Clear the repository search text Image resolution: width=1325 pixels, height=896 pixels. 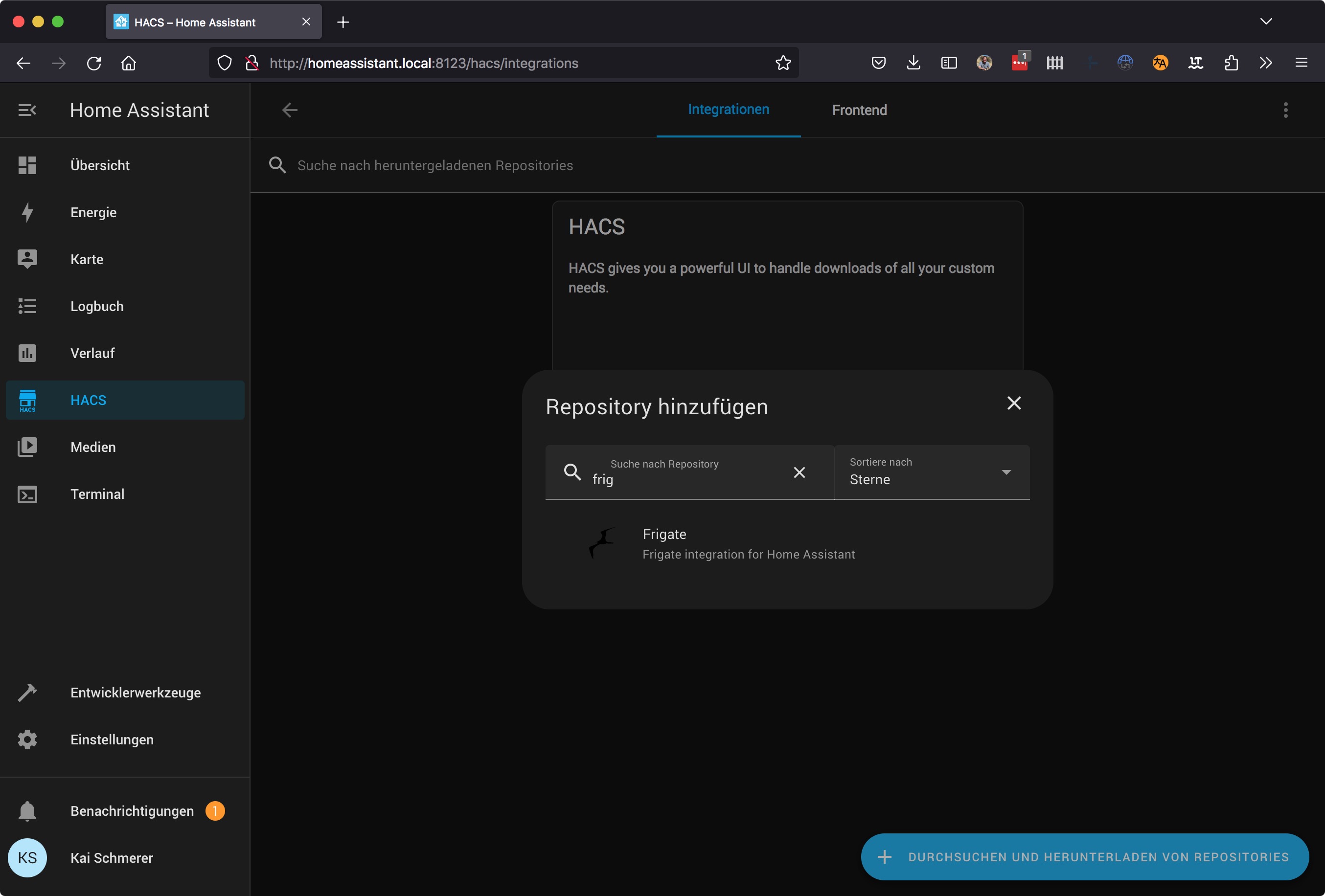pyautogui.click(x=799, y=472)
